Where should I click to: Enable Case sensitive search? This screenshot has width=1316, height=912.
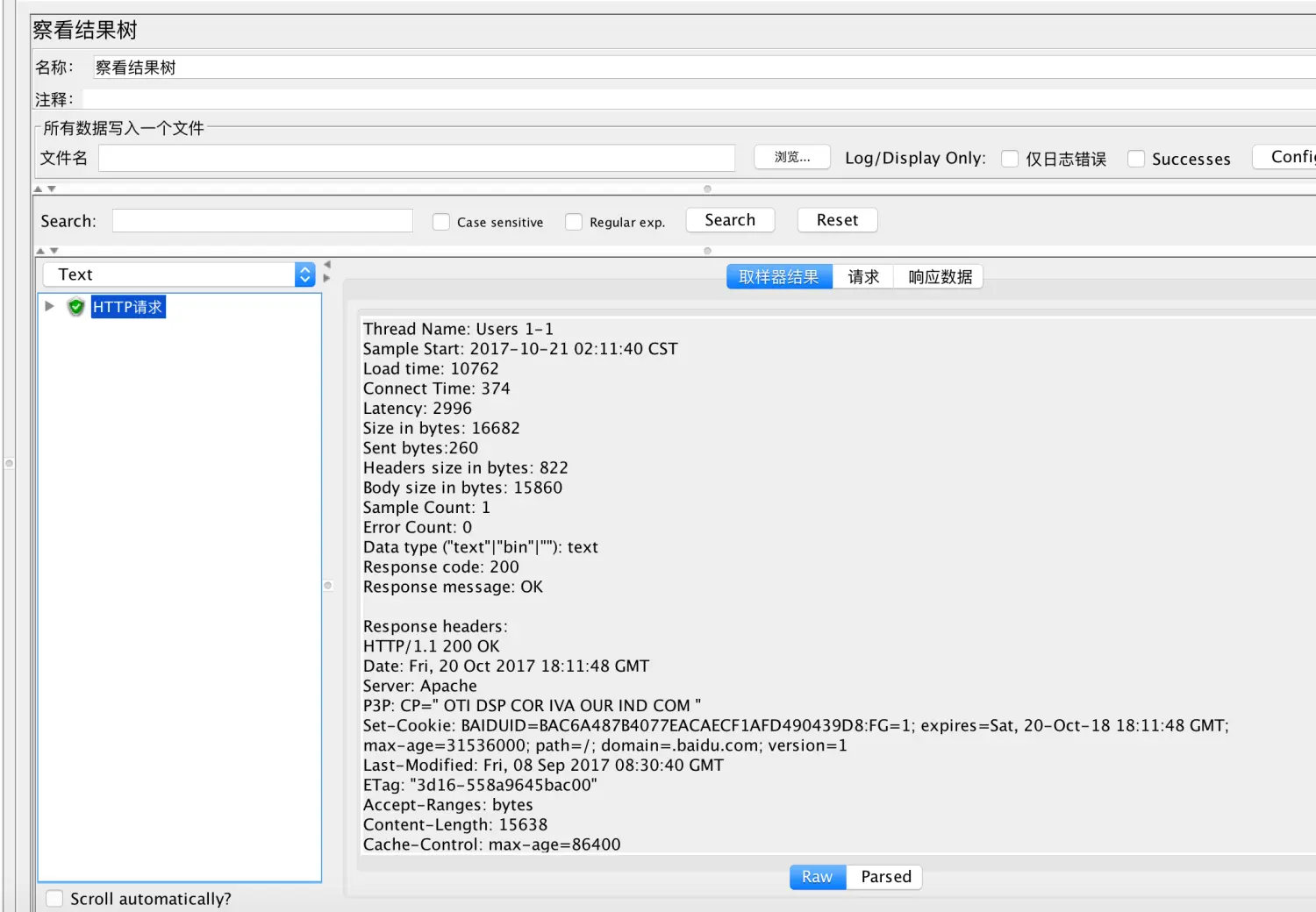click(x=441, y=222)
